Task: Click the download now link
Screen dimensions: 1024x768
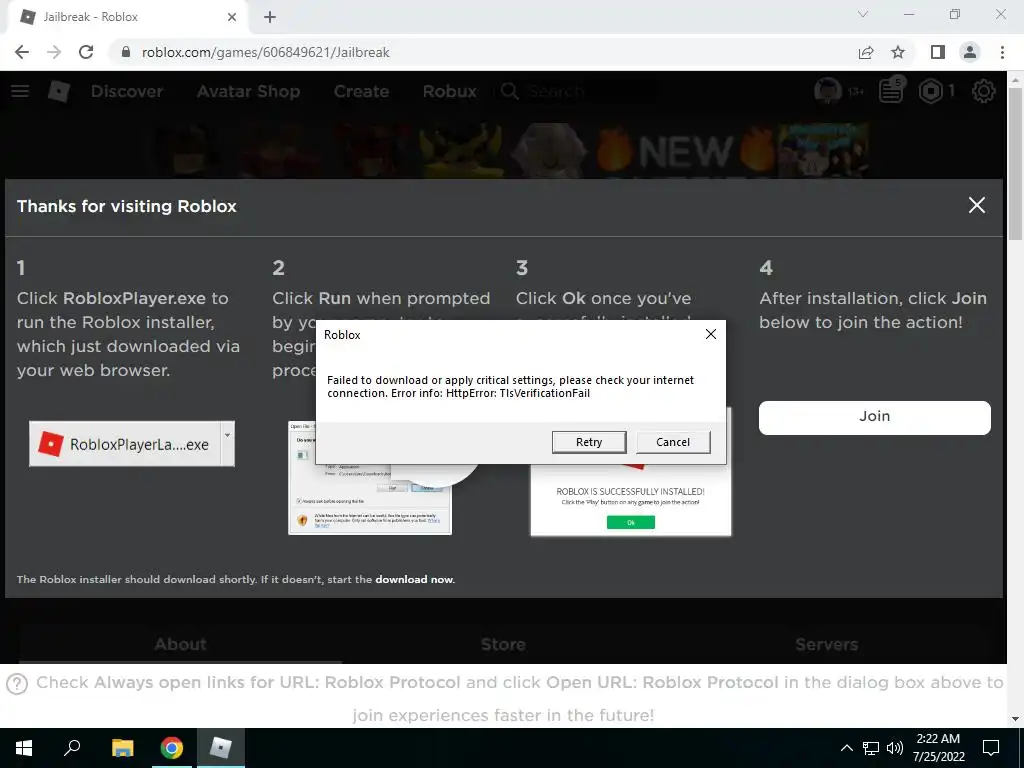Action: click(414, 579)
